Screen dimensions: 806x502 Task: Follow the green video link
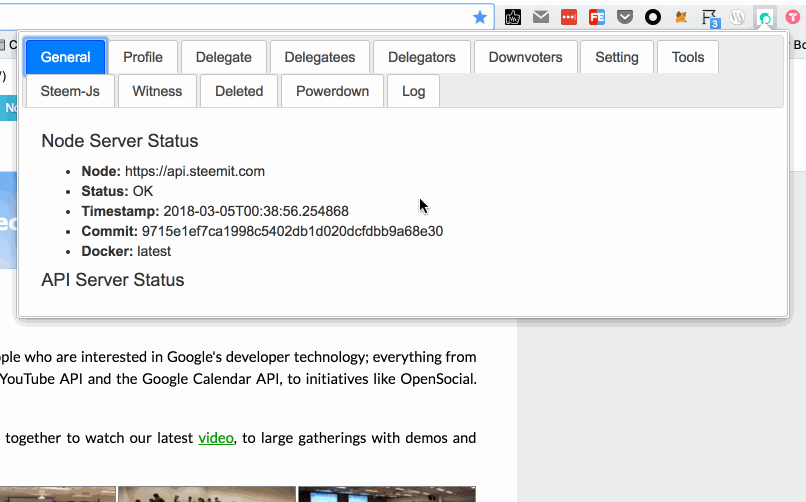[x=216, y=438]
